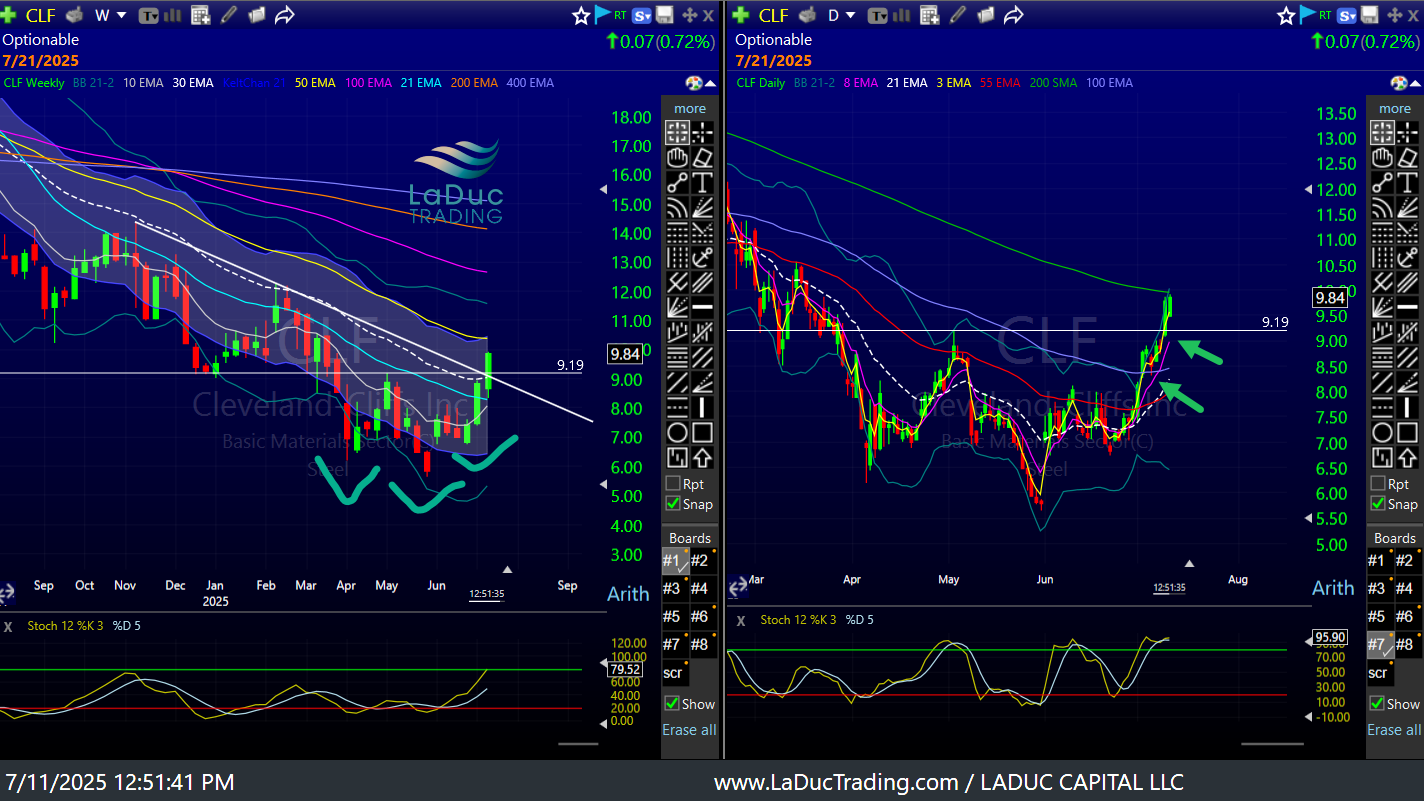1424x801 pixels.
Task: Select the vertical line tool in weekly chart toolbar
Action: [702, 407]
